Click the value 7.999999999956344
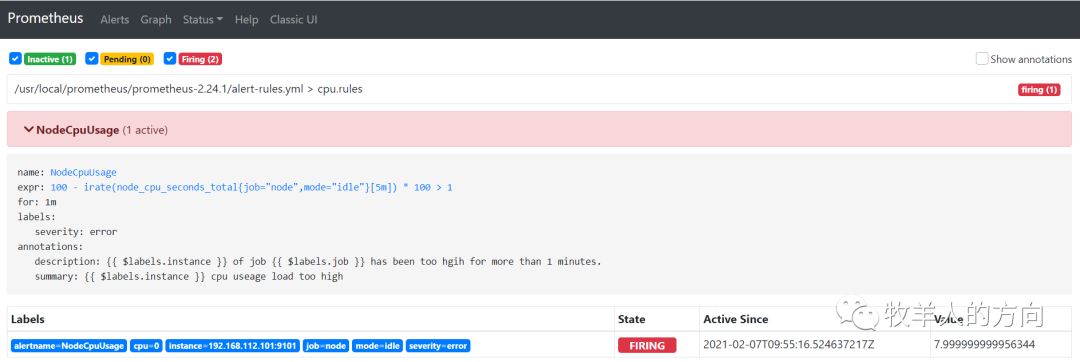Image resolution: width=1080 pixels, height=362 pixels. [985, 345]
